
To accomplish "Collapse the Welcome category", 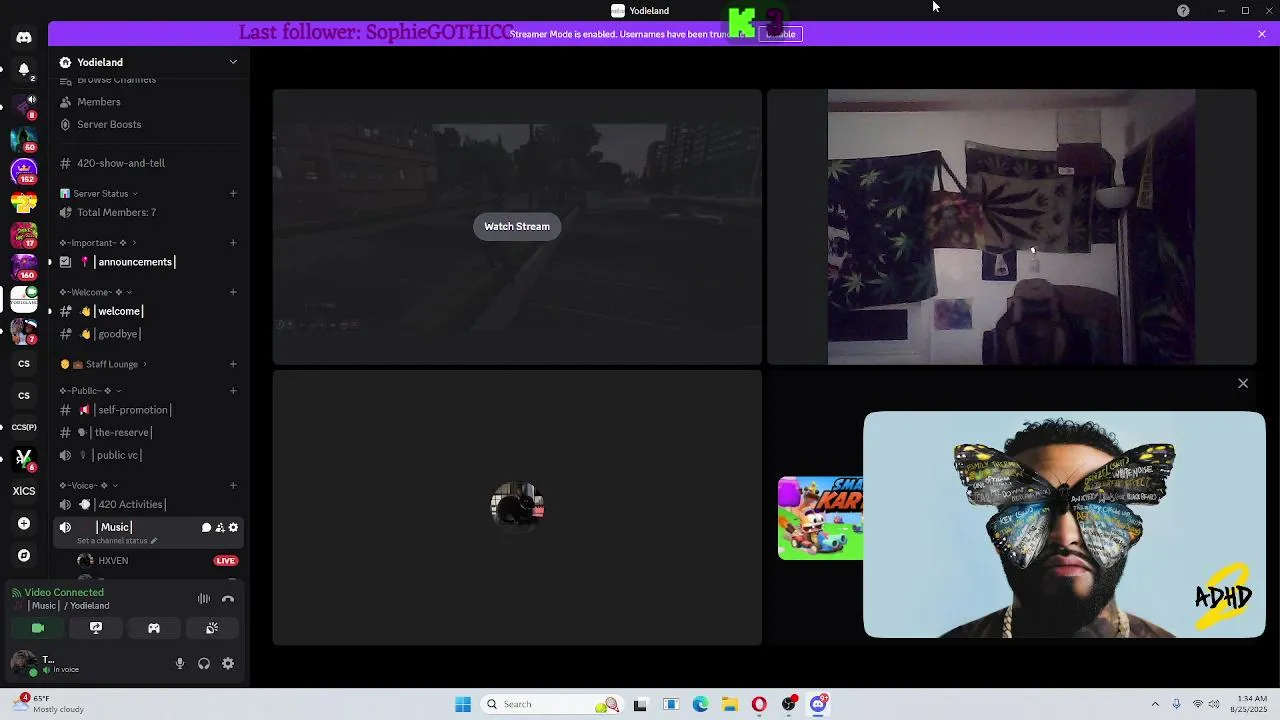I will pos(94,292).
